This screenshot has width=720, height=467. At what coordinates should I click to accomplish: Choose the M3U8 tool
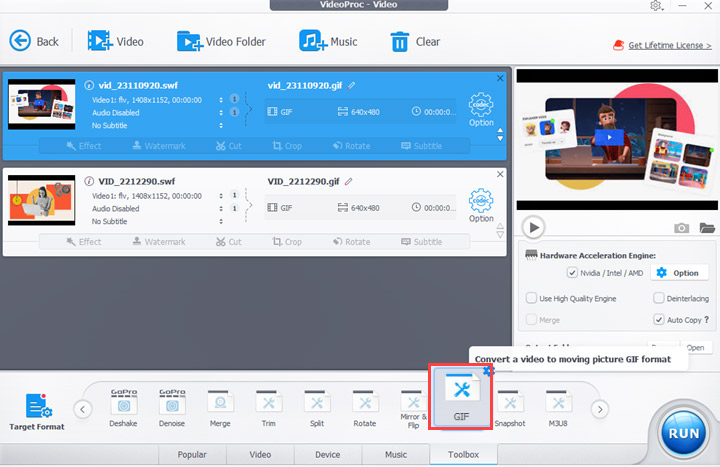click(x=558, y=408)
